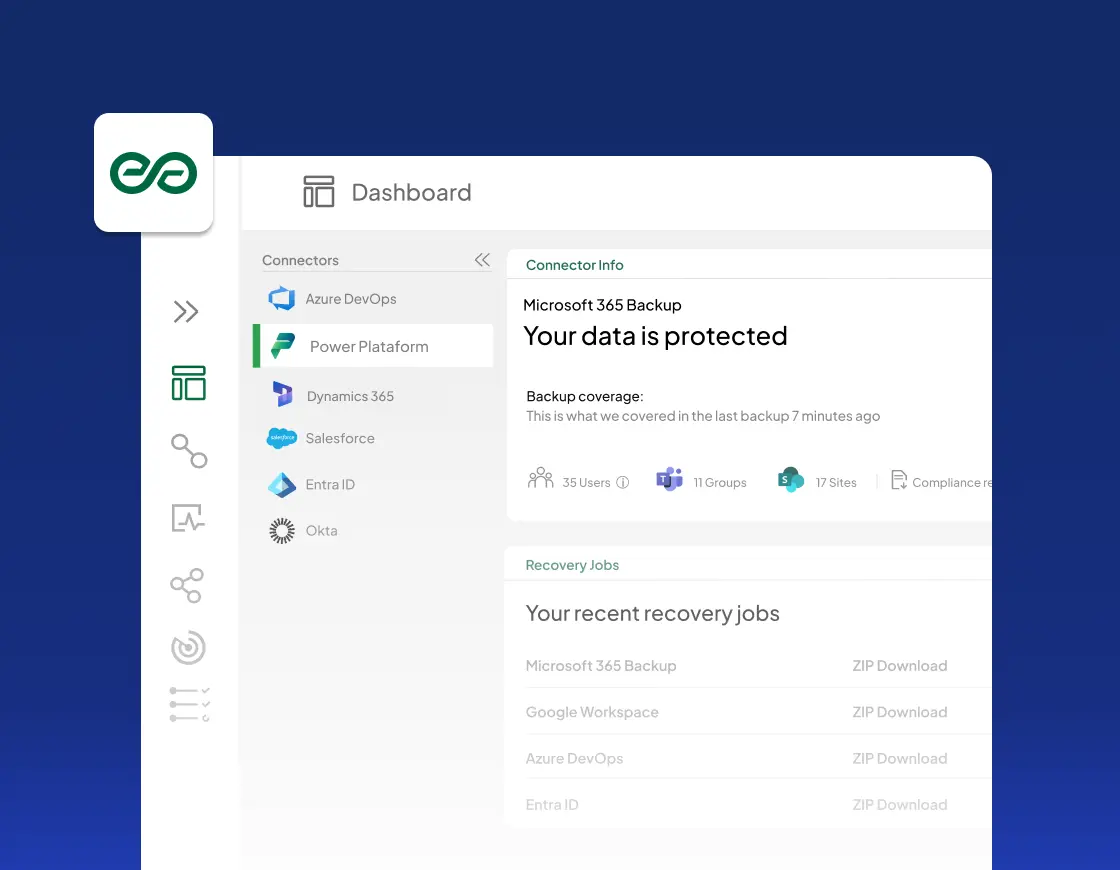Image resolution: width=1120 pixels, height=870 pixels.
Task: Open the Power Platform connector
Action: pos(370,345)
